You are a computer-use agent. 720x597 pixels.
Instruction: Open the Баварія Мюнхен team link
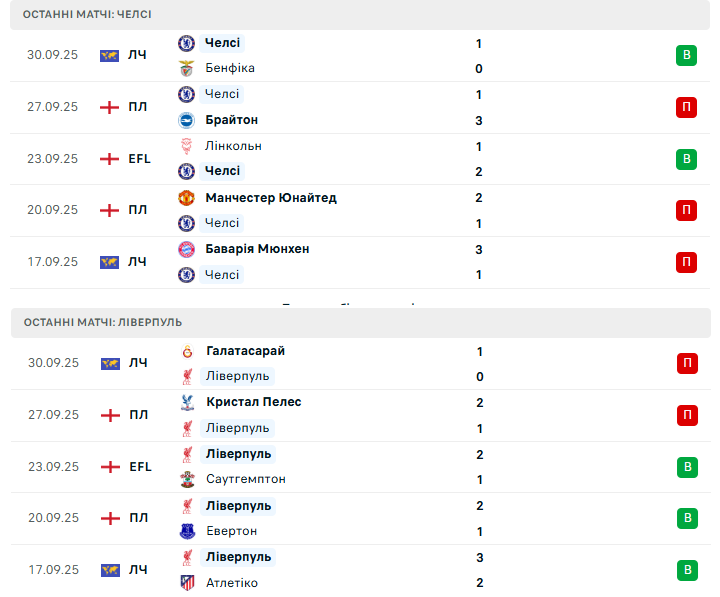point(257,249)
